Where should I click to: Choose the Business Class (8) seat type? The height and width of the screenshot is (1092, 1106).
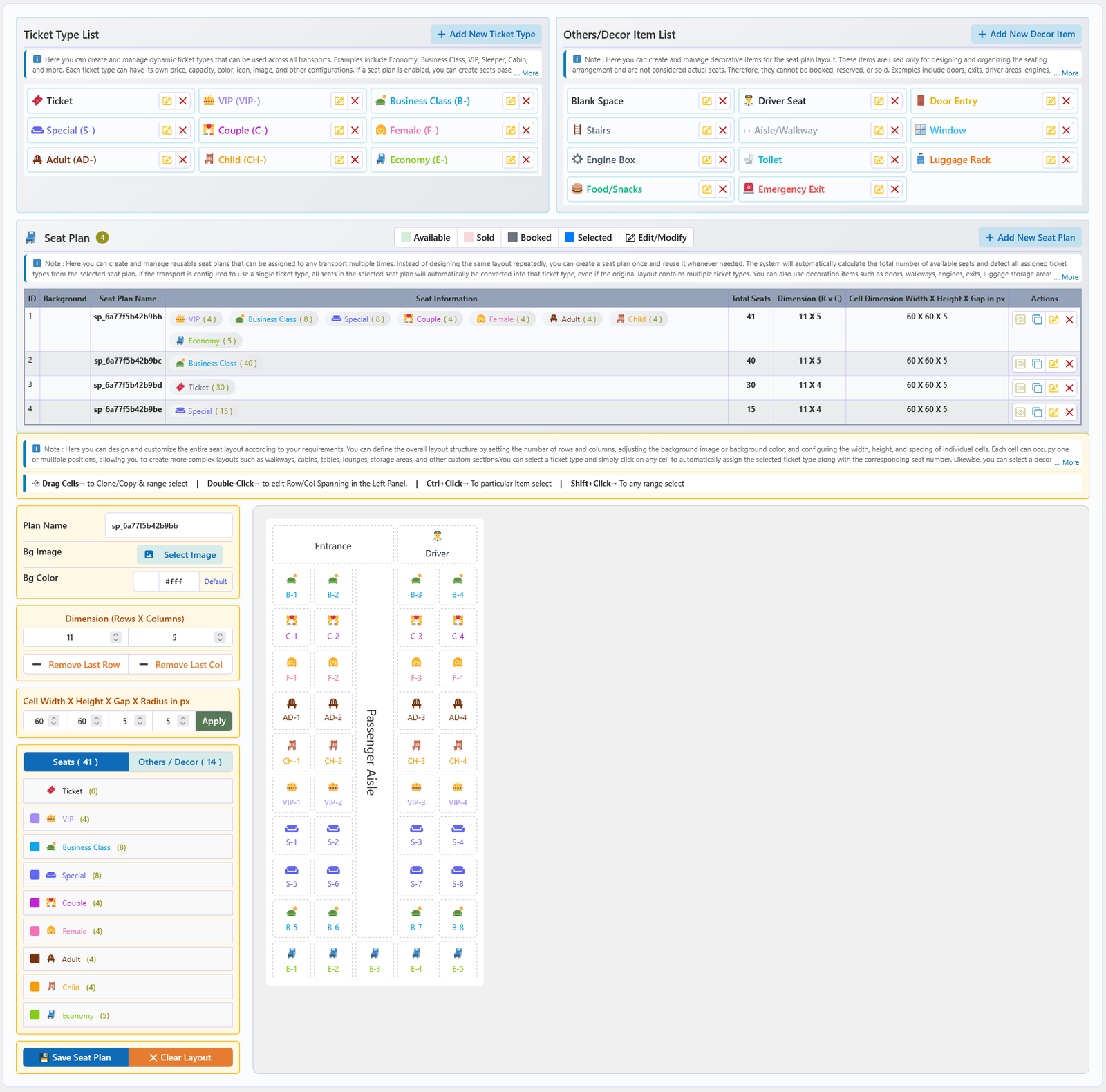tap(128, 847)
